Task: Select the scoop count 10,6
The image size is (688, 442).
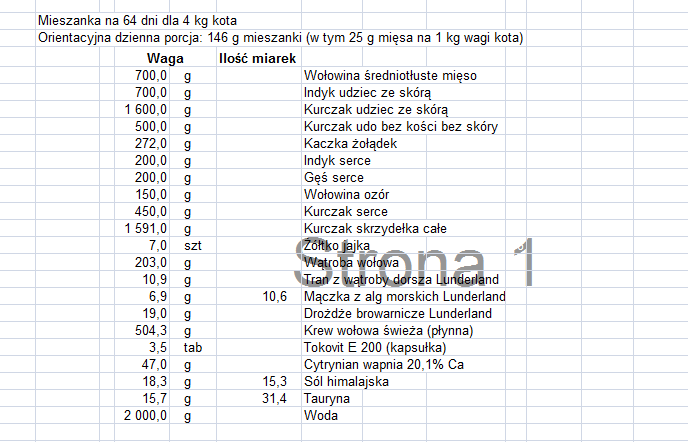Action: (275, 297)
